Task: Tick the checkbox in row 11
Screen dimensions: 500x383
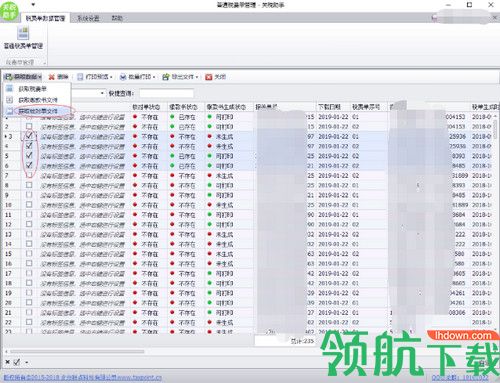Action: click(x=29, y=214)
